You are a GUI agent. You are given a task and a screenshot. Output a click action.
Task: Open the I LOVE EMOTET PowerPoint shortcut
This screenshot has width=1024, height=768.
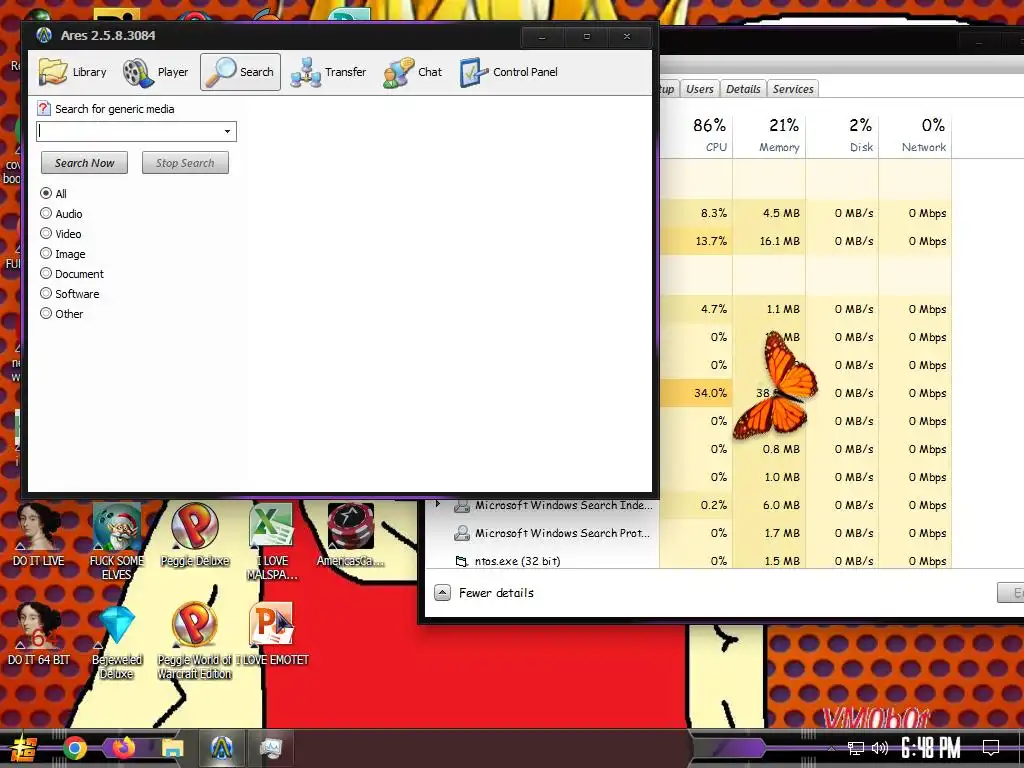[x=272, y=633]
